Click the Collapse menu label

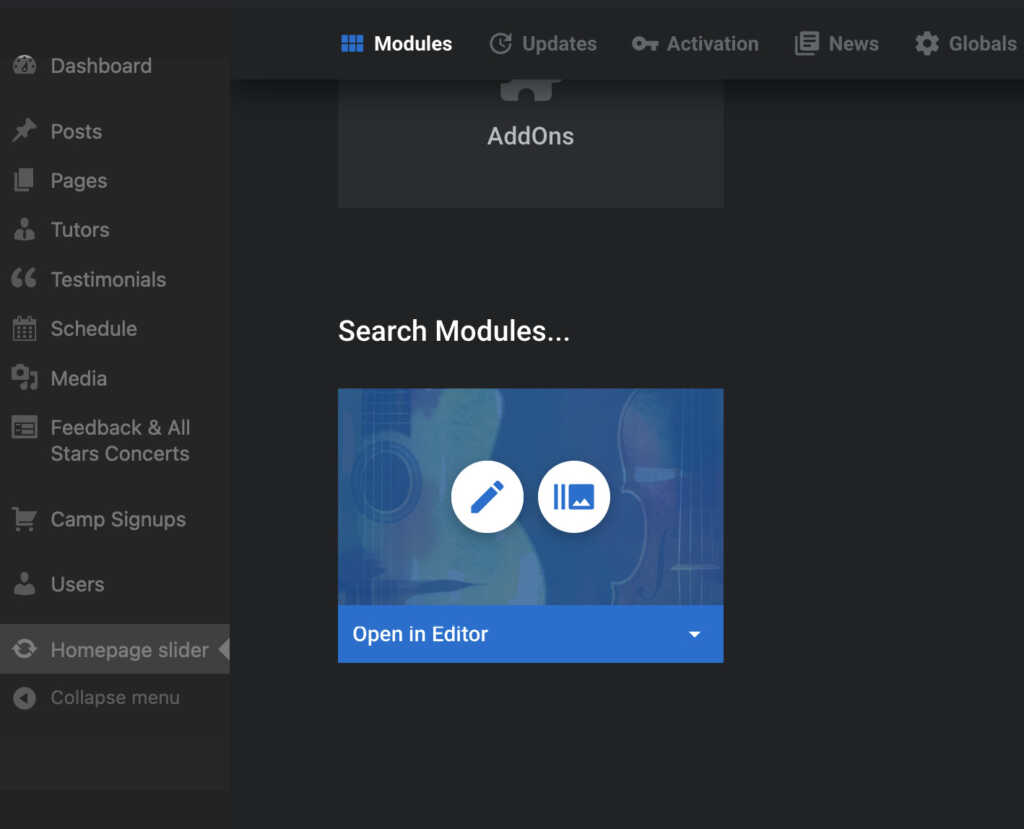pyautogui.click(x=115, y=698)
